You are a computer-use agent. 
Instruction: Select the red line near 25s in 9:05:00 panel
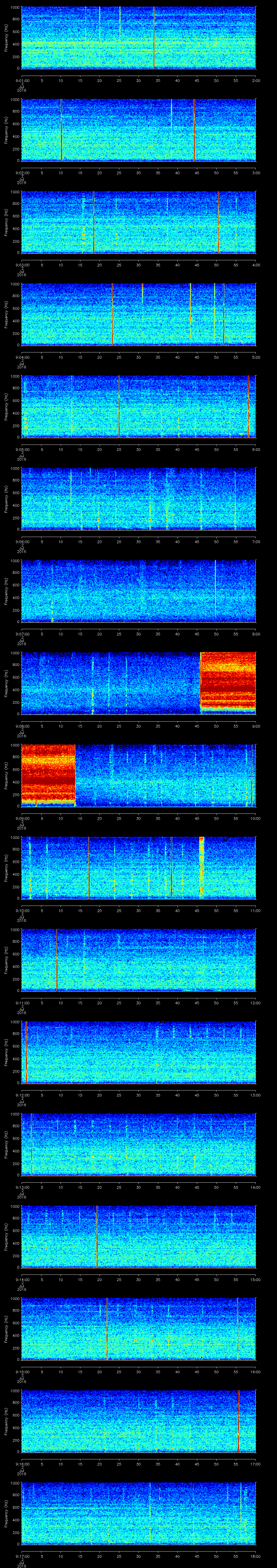click(x=119, y=407)
